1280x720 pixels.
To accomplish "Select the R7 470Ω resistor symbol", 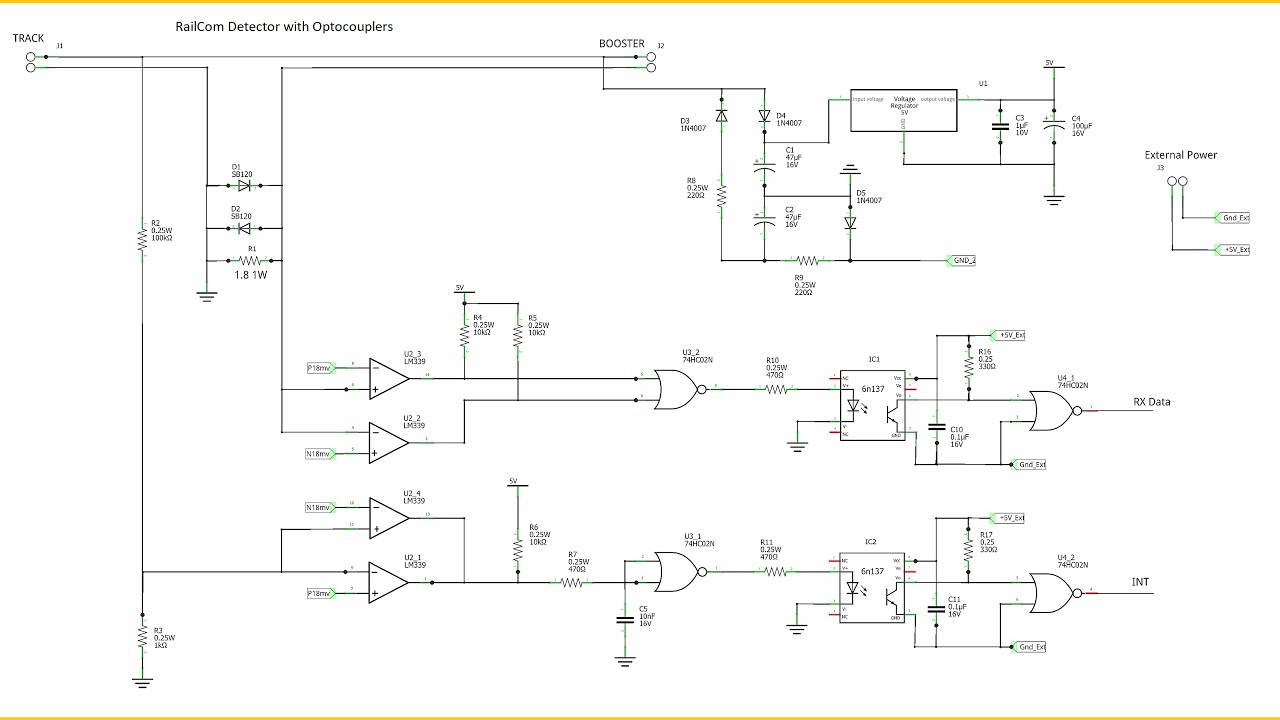I will pos(573,582).
